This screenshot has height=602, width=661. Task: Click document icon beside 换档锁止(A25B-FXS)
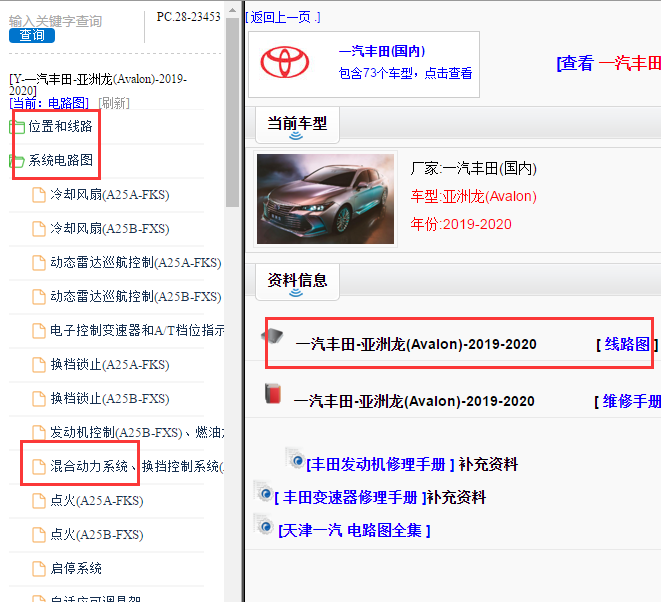pyautogui.click(x=39, y=399)
